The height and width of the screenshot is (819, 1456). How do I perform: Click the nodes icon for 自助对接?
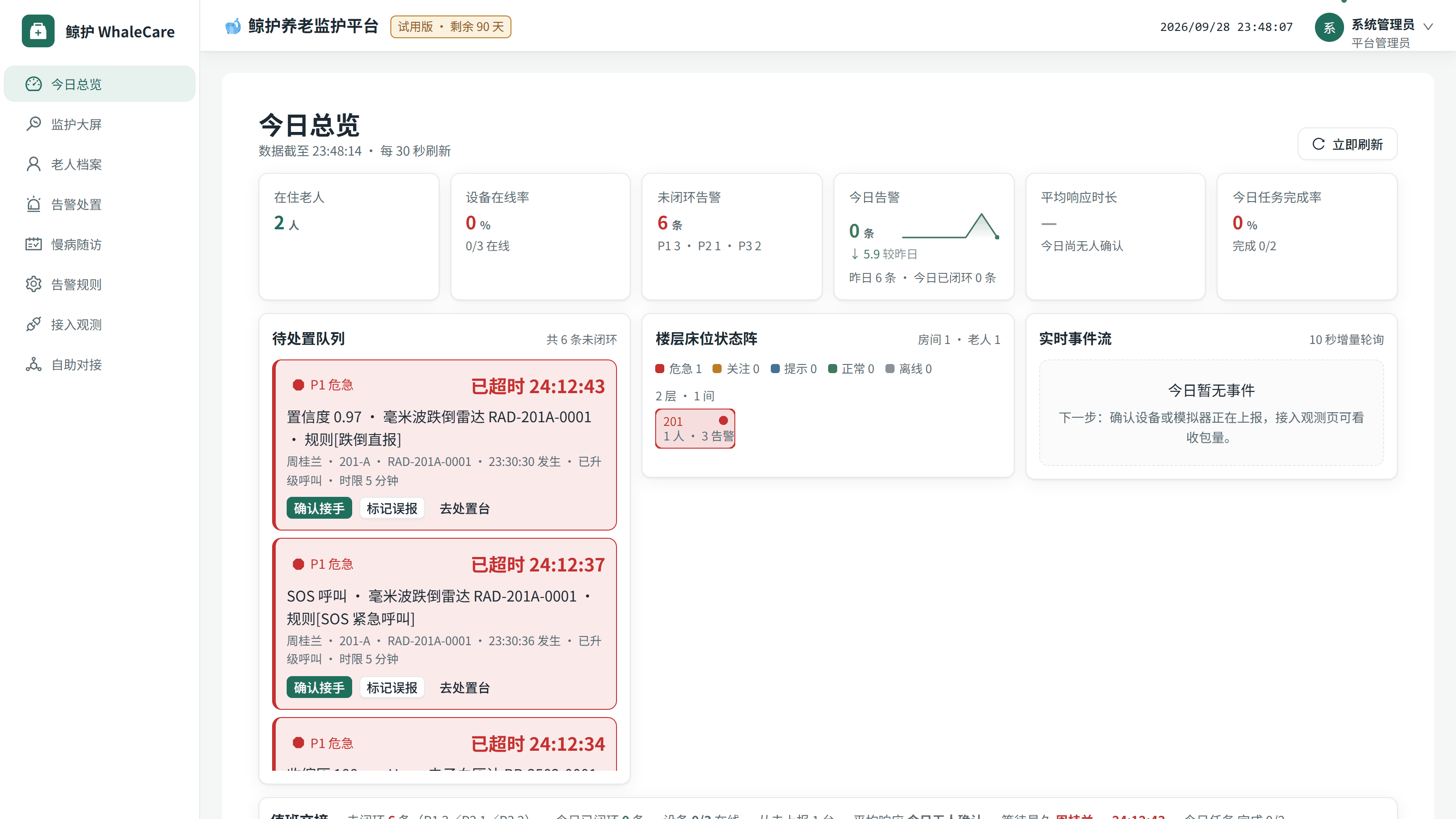33,364
